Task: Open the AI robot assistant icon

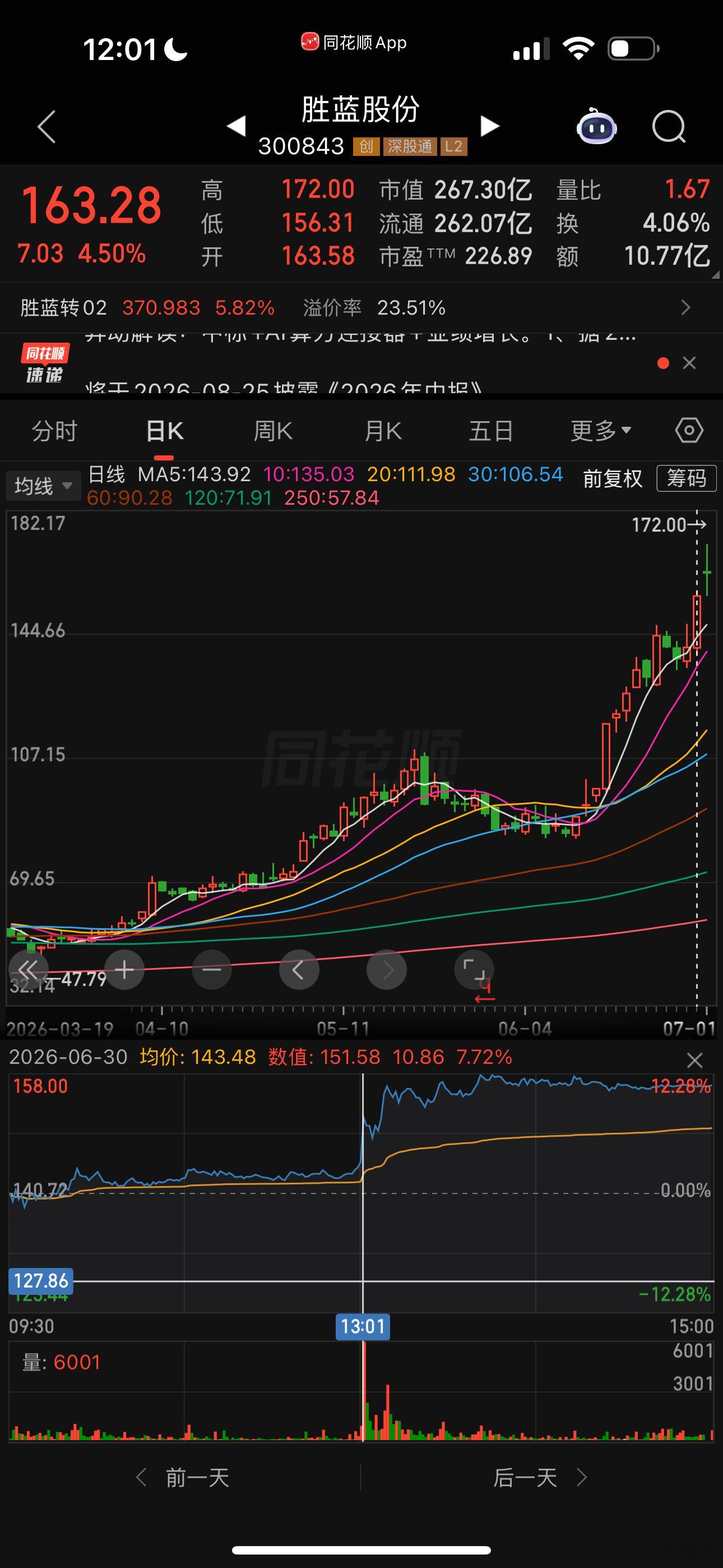Action: coord(596,126)
